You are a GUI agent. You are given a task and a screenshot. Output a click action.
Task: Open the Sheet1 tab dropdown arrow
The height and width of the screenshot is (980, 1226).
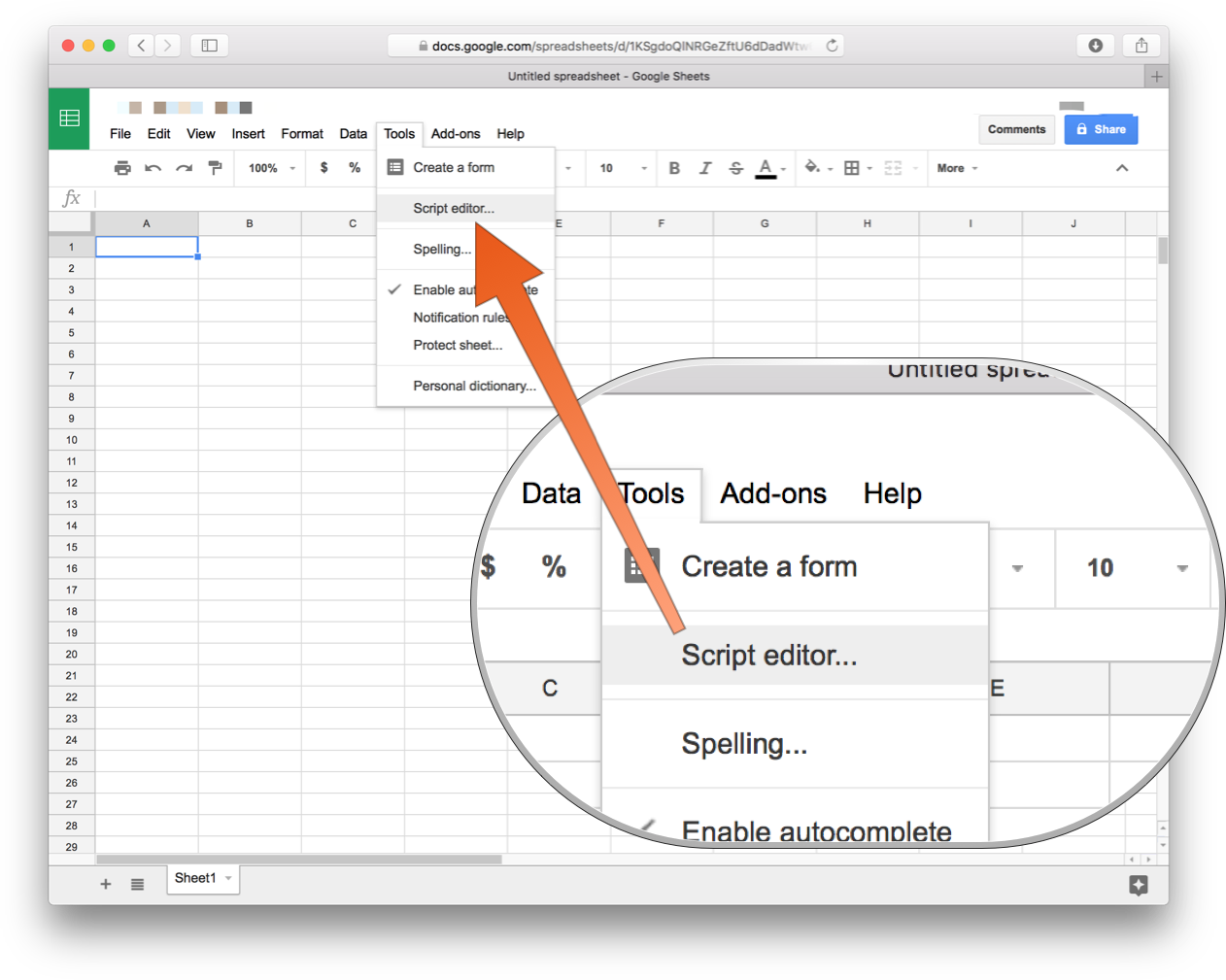(228, 878)
